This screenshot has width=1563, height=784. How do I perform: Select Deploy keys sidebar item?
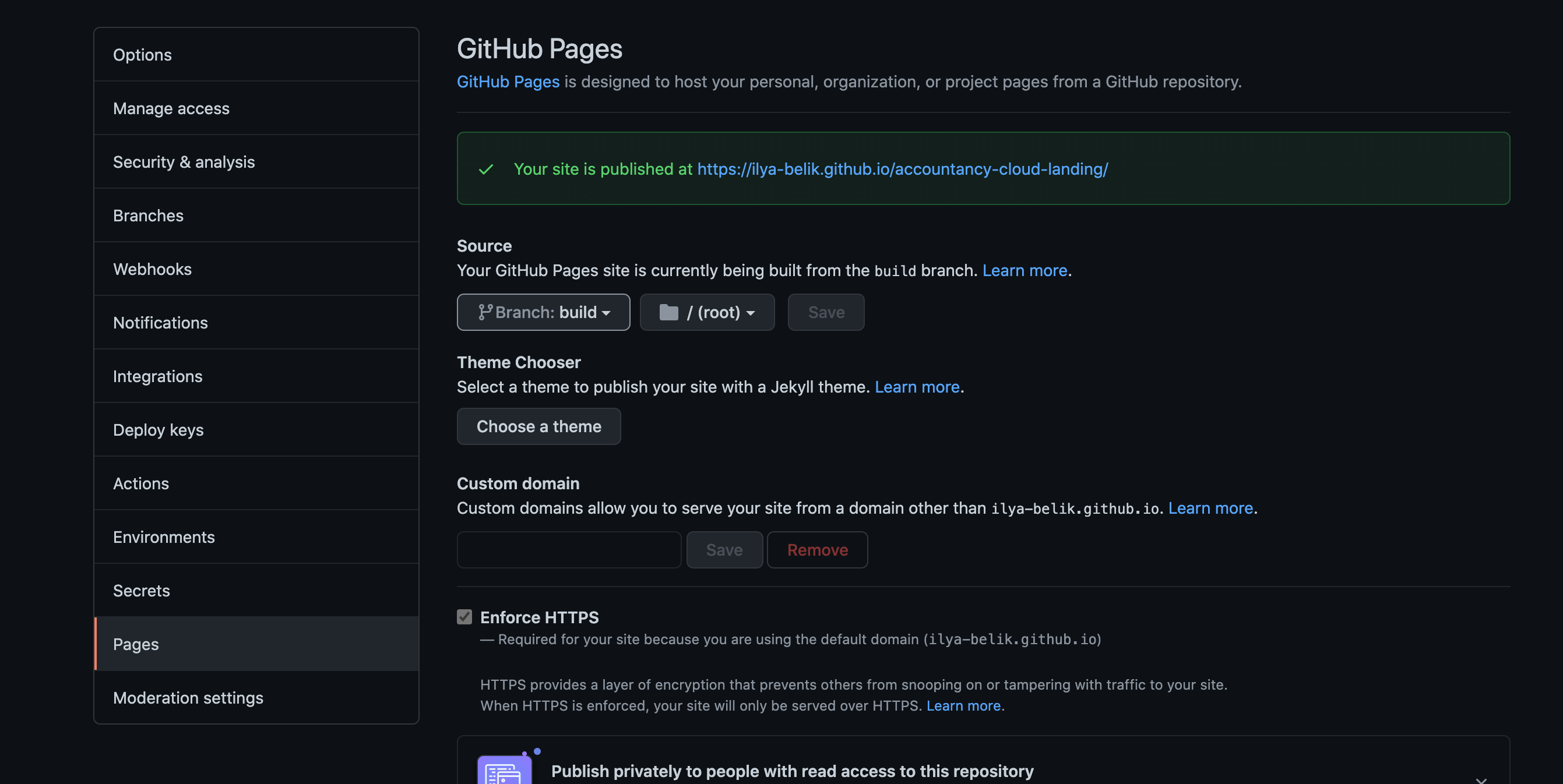(x=159, y=429)
